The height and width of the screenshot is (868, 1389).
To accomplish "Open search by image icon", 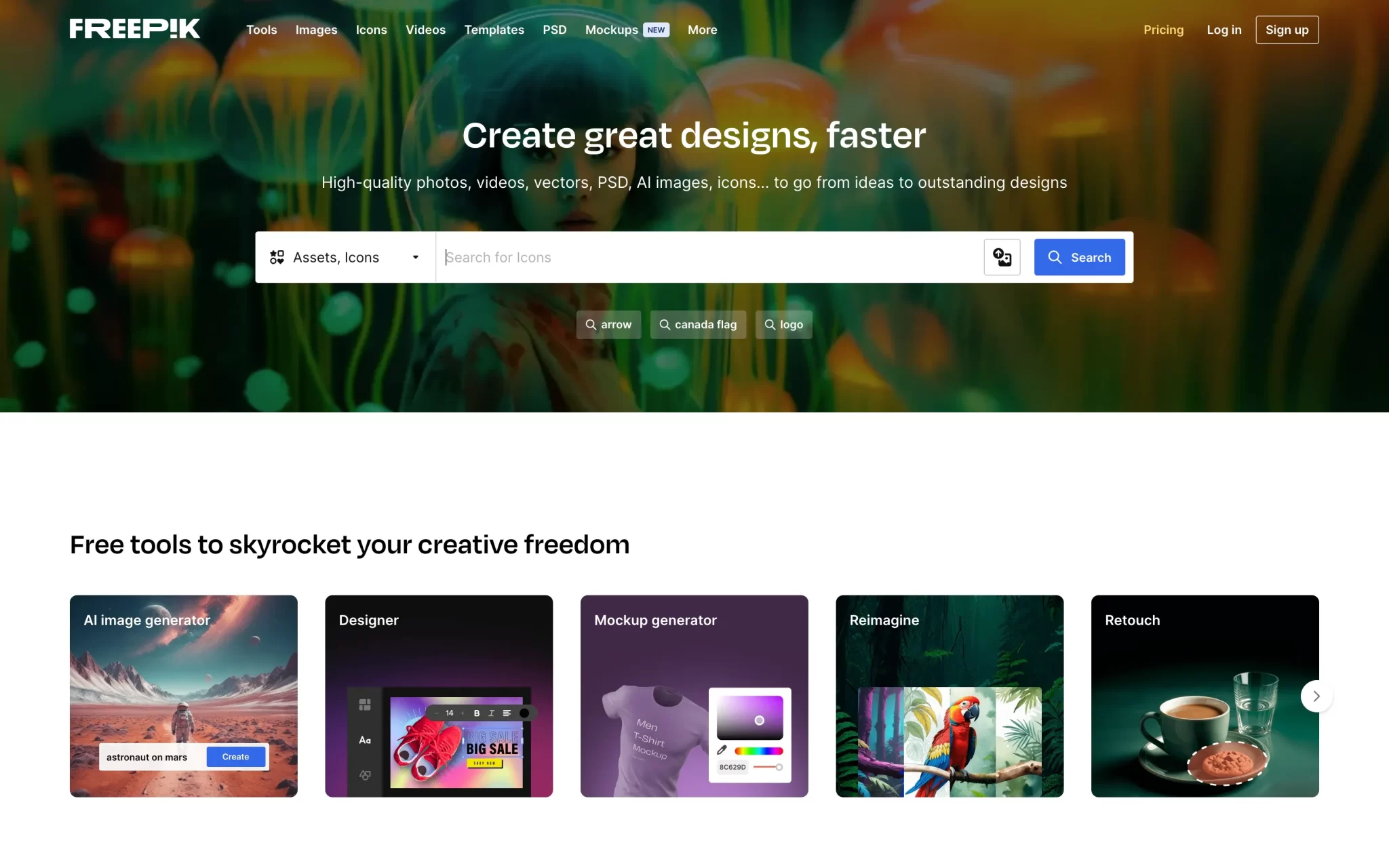I will (1002, 257).
